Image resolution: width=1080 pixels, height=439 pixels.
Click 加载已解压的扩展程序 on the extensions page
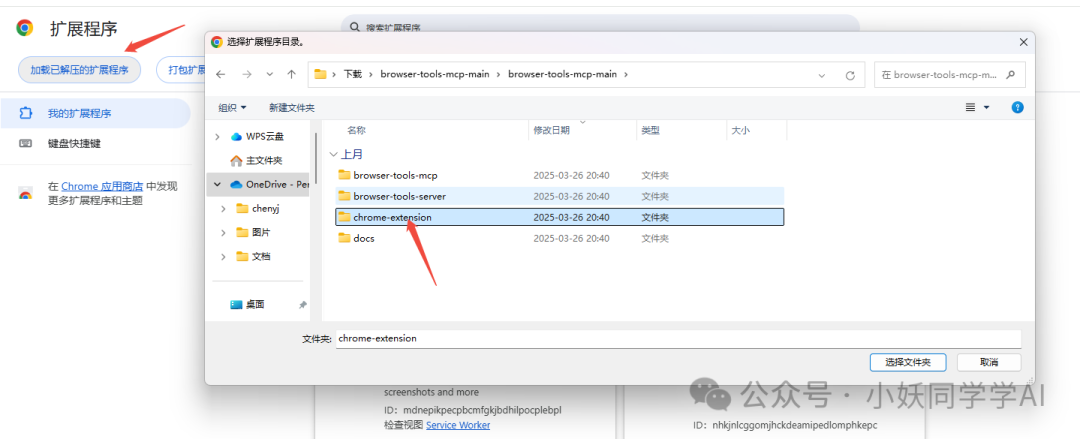click(79, 70)
